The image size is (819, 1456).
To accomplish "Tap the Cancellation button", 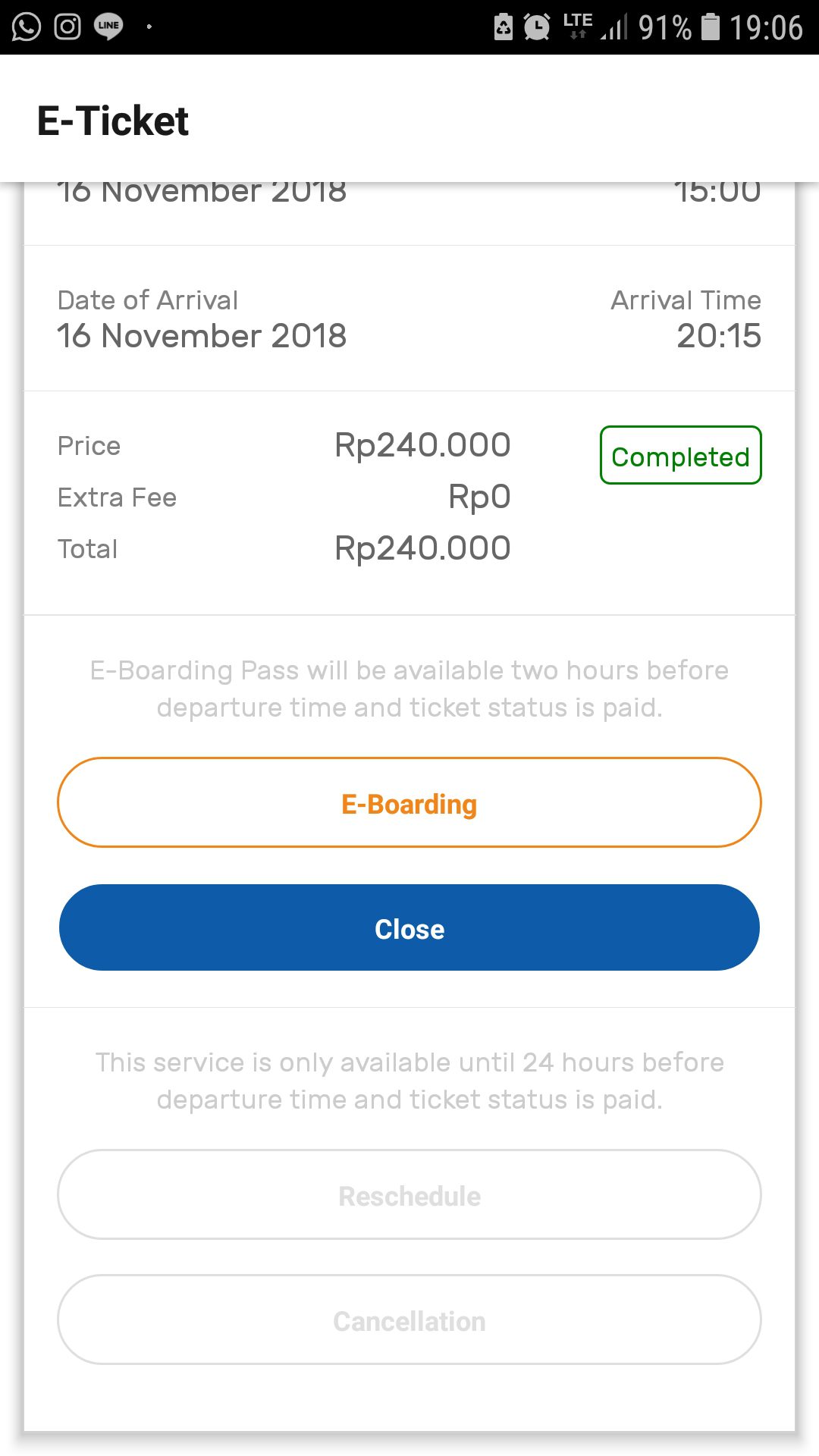I will [409, 1320].
